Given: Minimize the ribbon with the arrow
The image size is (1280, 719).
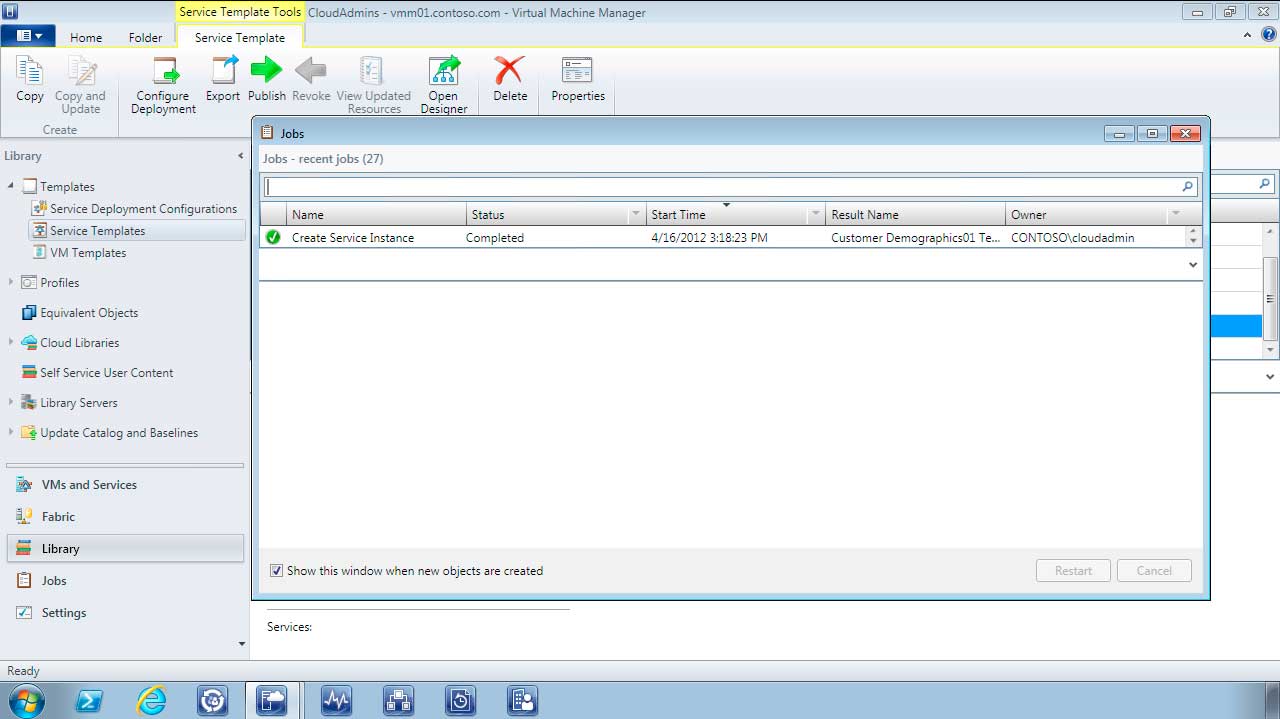Looking at the screenshot, I should (x=1247, y=34).
